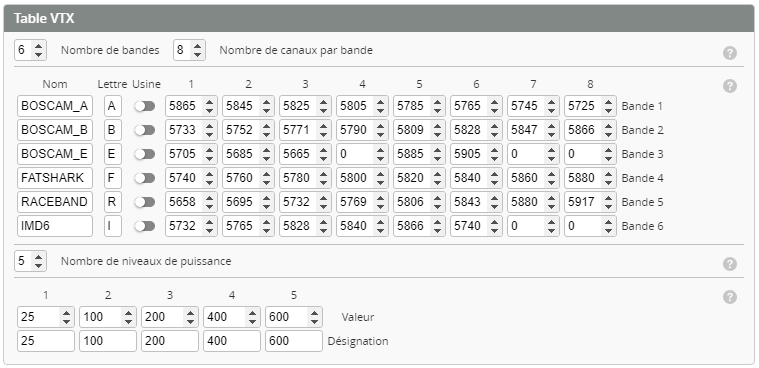759x368 pixels.
Task: Click the Valeur field showing 100
Action: [108, 317]
